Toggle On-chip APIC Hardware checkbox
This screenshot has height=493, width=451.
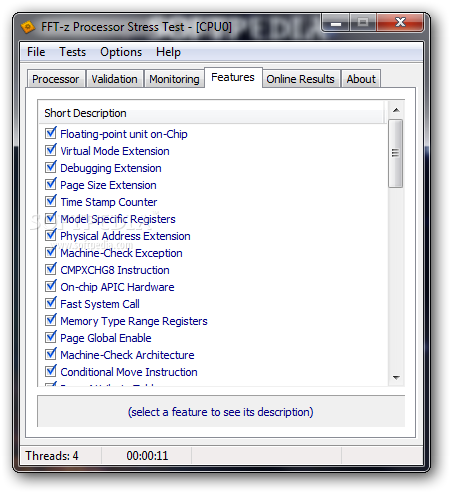coord(51,286)
